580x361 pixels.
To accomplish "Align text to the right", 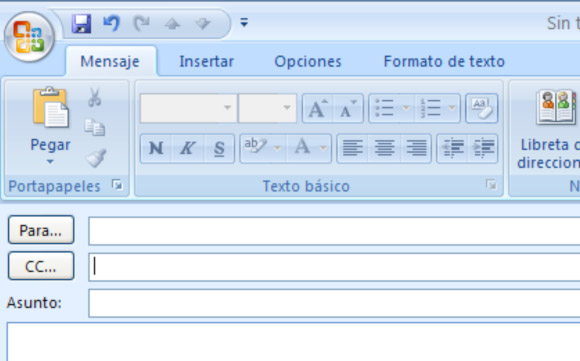I will (416, 148).
